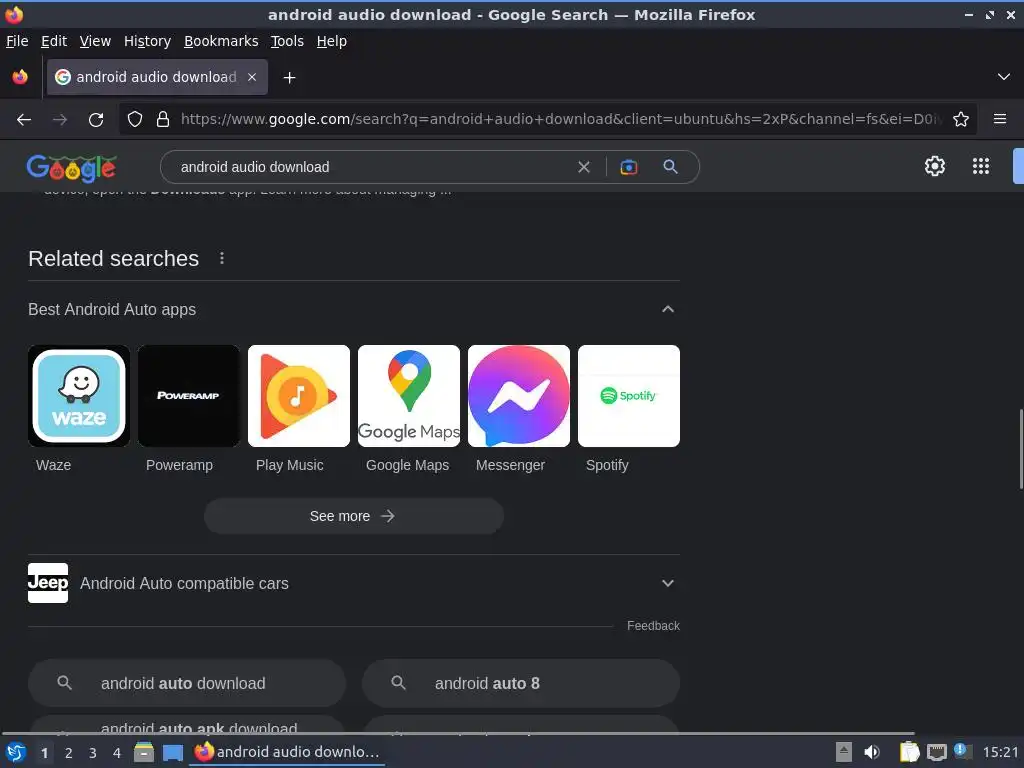Click inside the Google search field
This screenshot has height=768, width=1024.
click(x=372, y=167)
